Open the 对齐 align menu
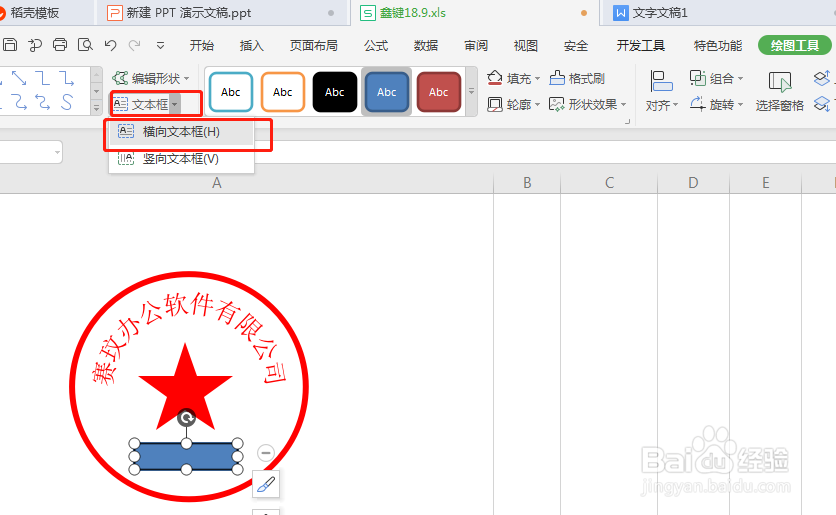This screenshot has width=836, height=515. (x=662, y=91)
